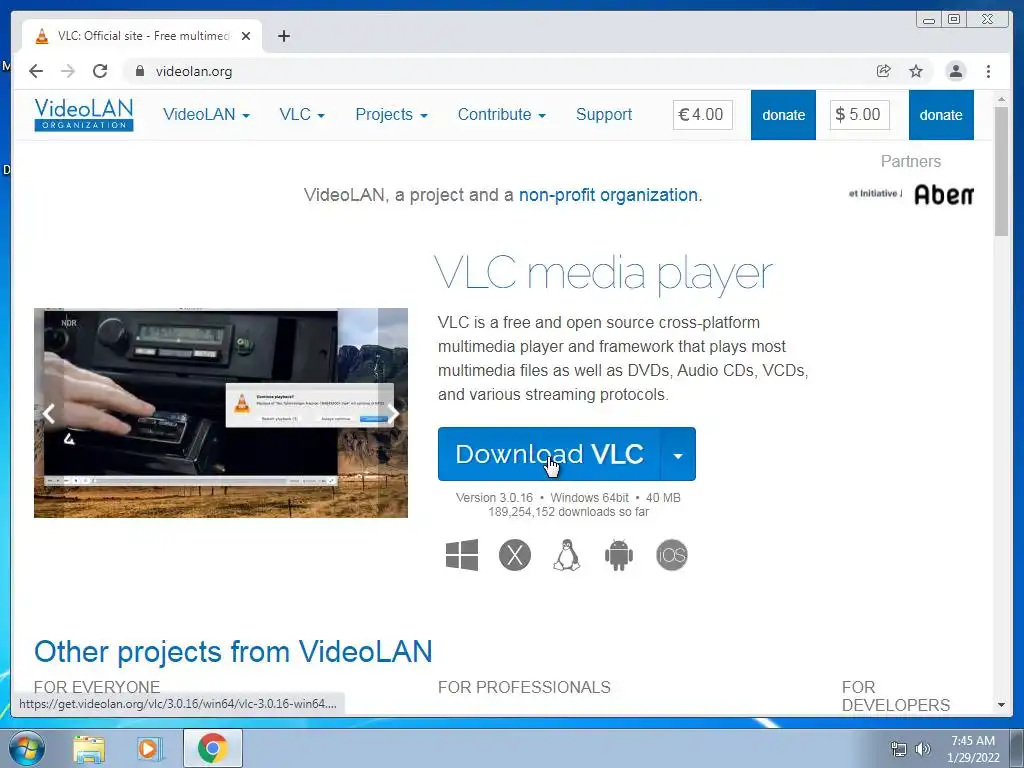
Task: Click the Download VLC button
Action: (549, 455)
